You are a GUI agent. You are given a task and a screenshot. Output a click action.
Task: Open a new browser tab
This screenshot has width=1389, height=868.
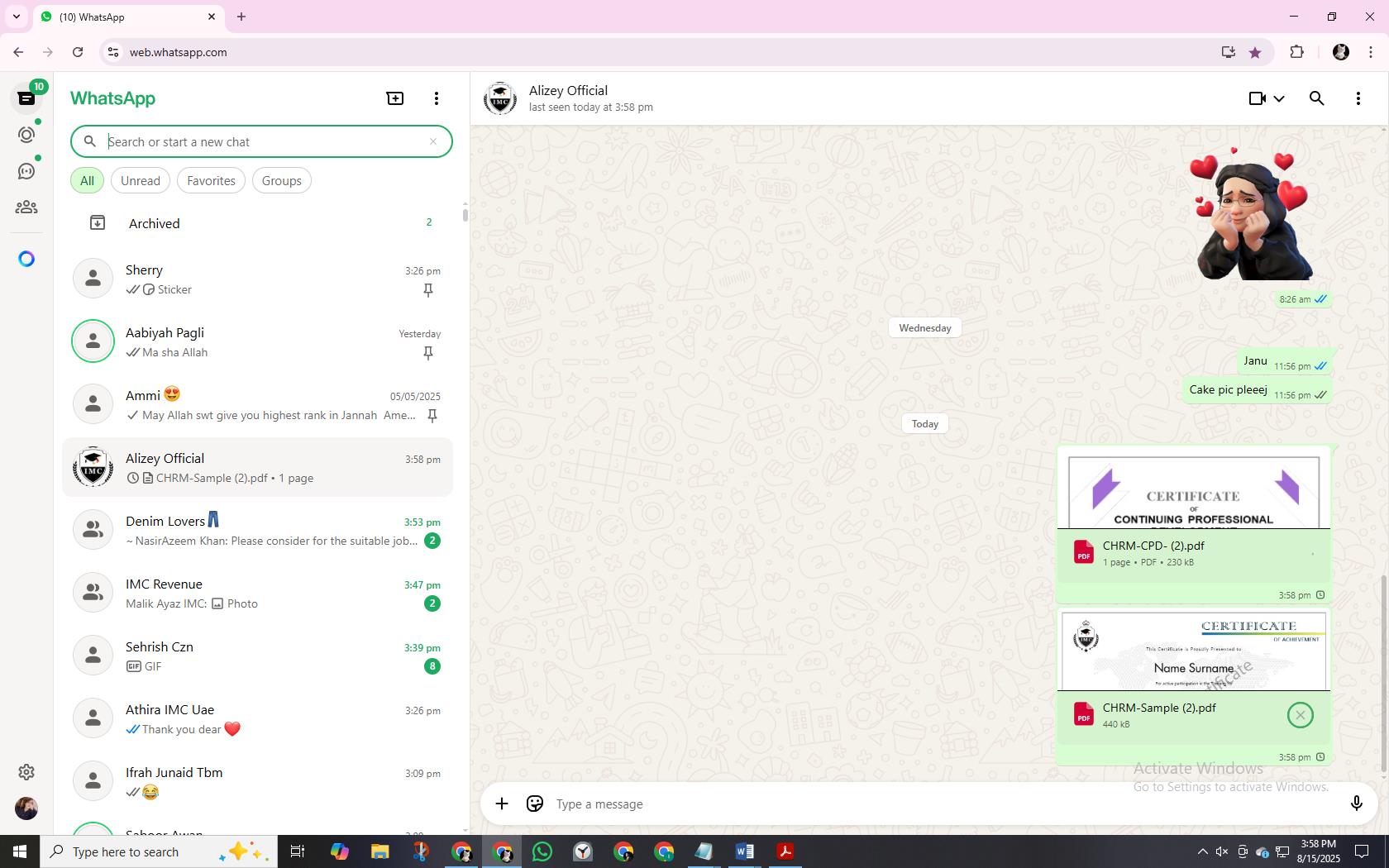click(x=241, y=17)
